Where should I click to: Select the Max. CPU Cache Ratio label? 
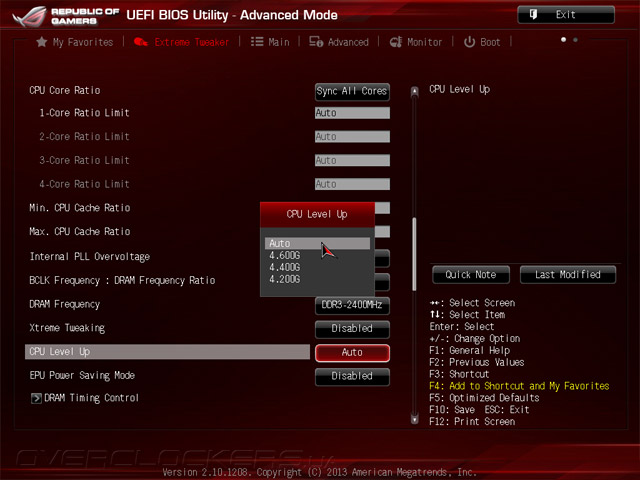[x=80, y=232]
